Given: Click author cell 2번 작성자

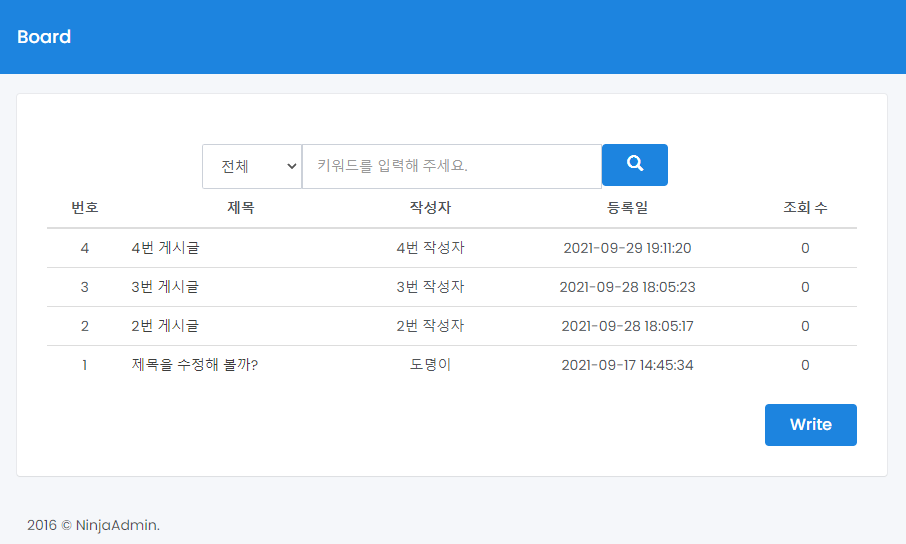Looking at the screenshot, I should click(430, 326).
